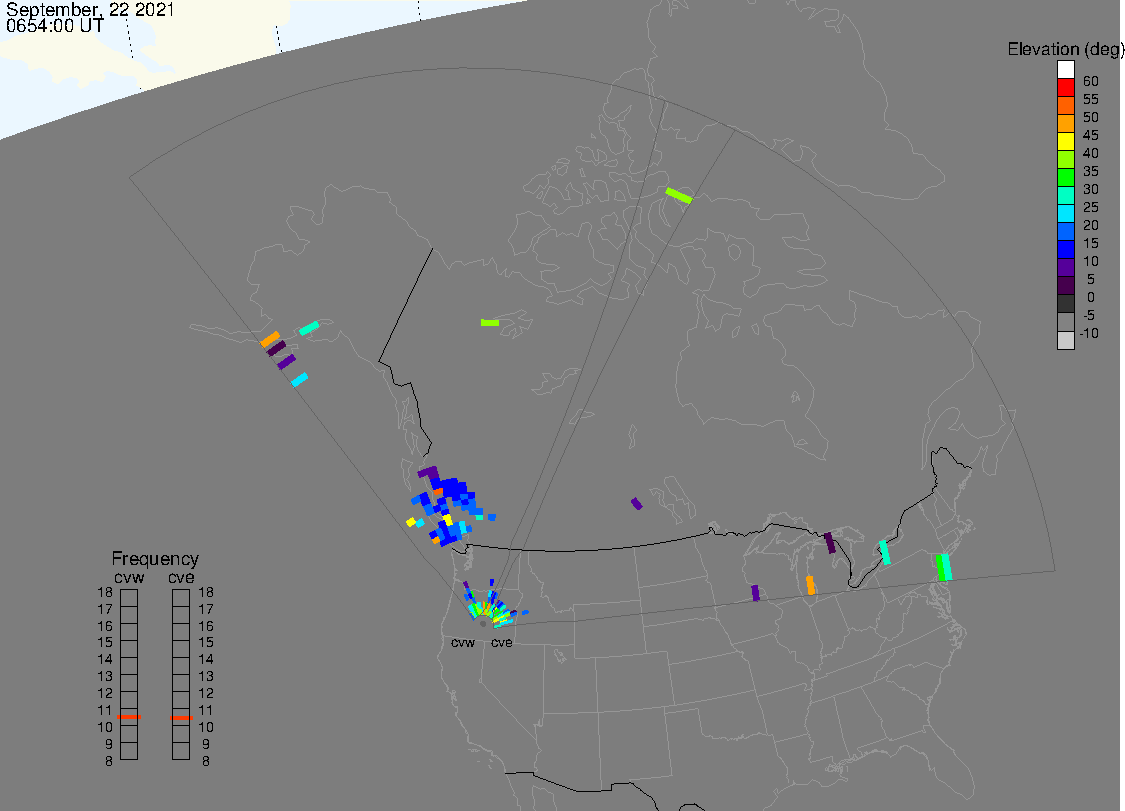Click the "September, 22 2021" date text

coord(90,10)
